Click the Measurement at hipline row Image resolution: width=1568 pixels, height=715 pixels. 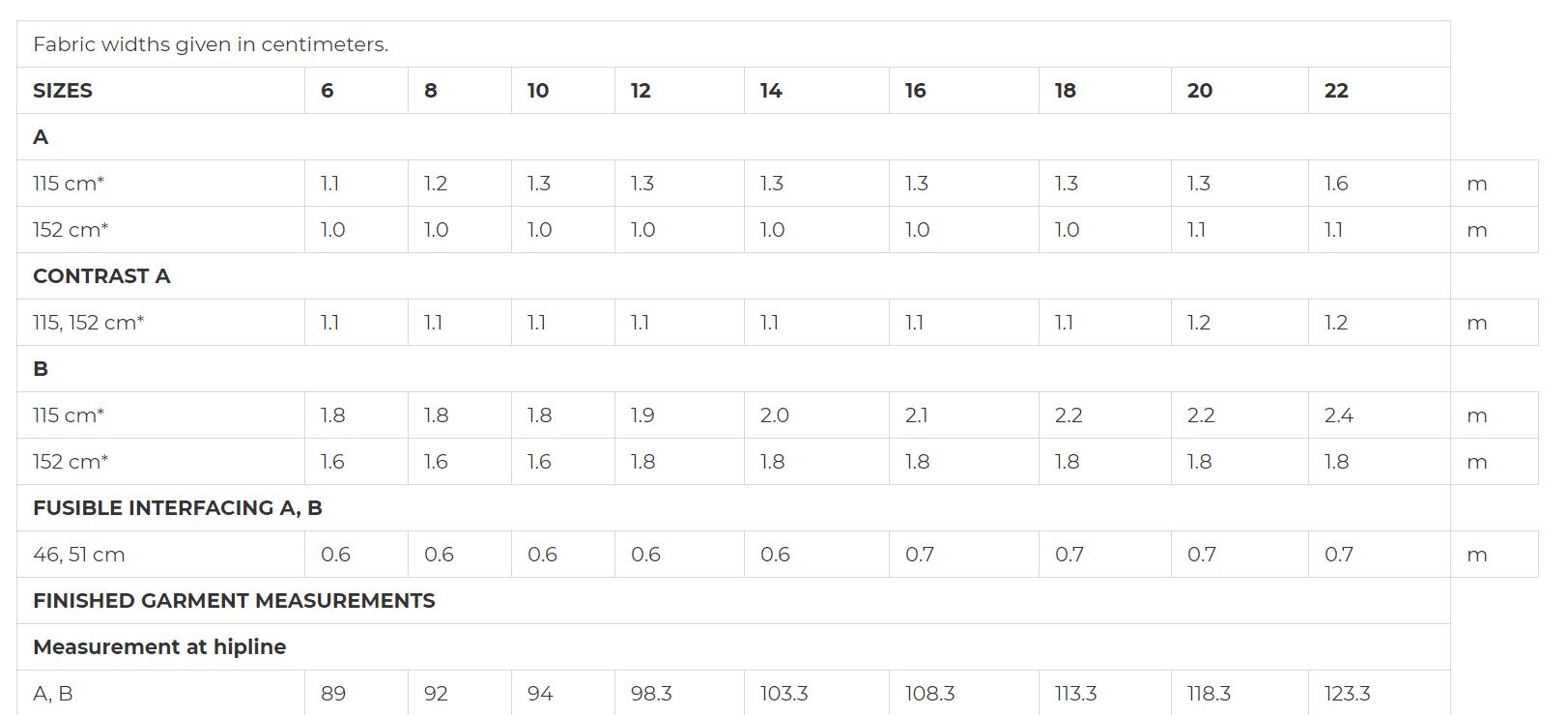pos(733,647)
